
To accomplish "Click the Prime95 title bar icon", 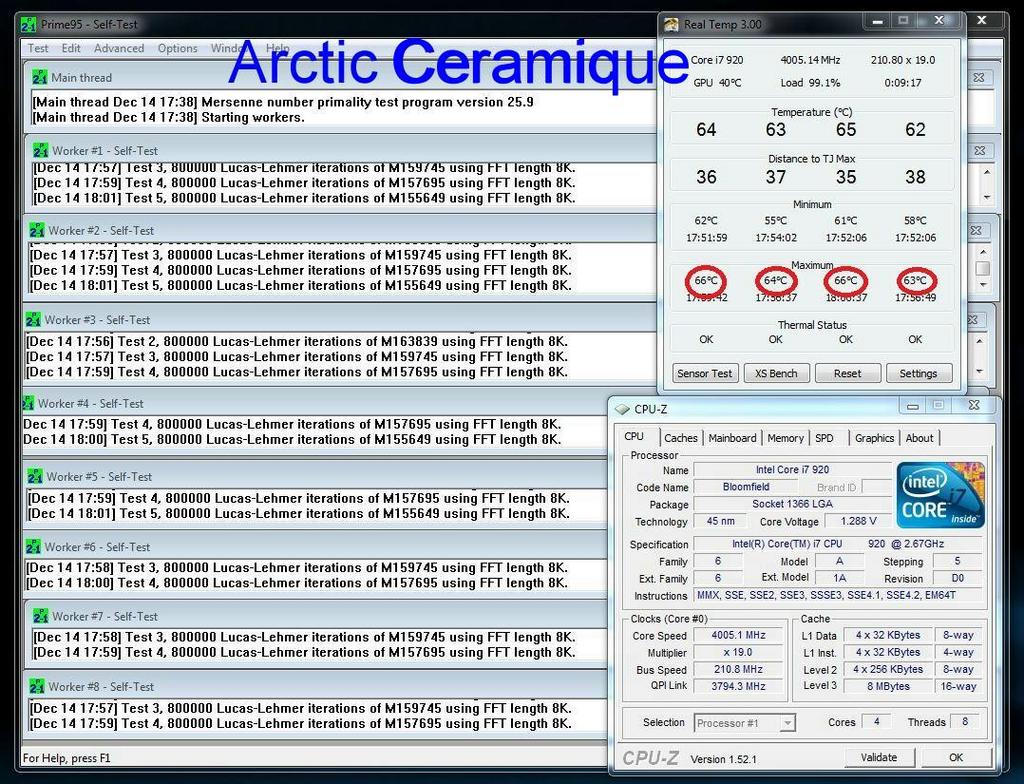I will 29,25.
